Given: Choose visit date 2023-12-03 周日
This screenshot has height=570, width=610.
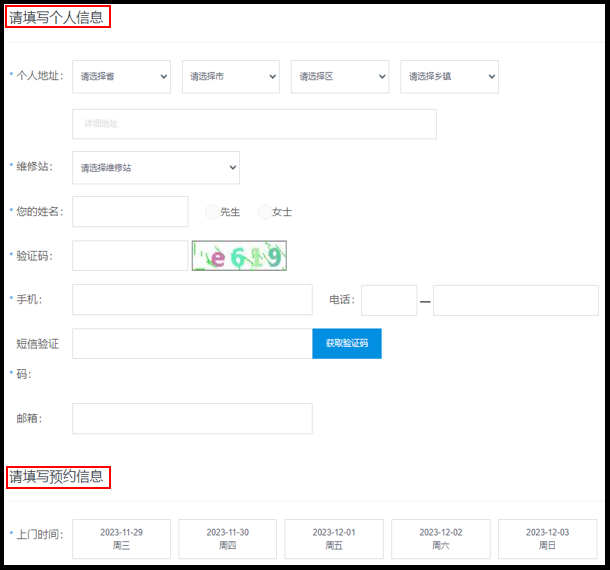Looking at the screenshot, I should (547, 539).
